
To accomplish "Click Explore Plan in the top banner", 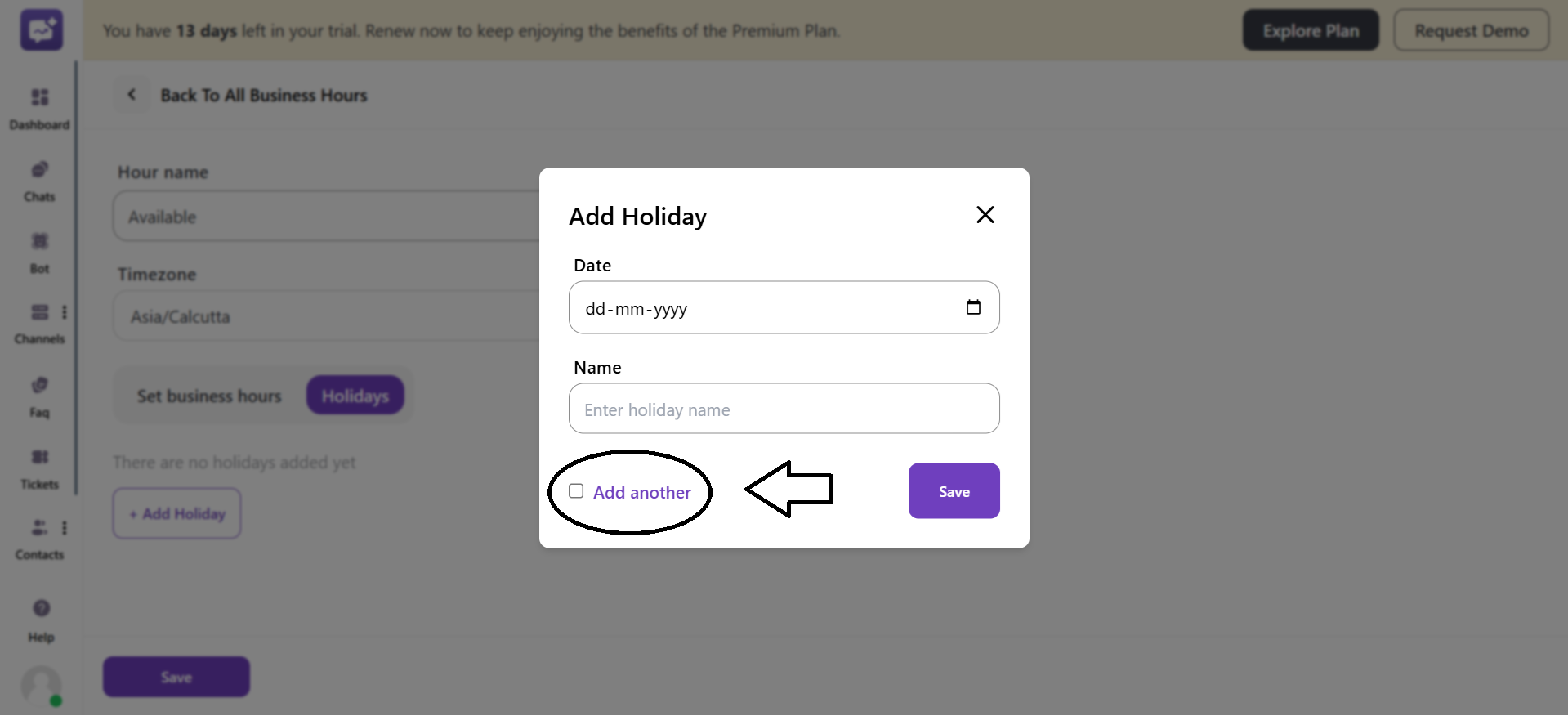I will (1310, 29).
